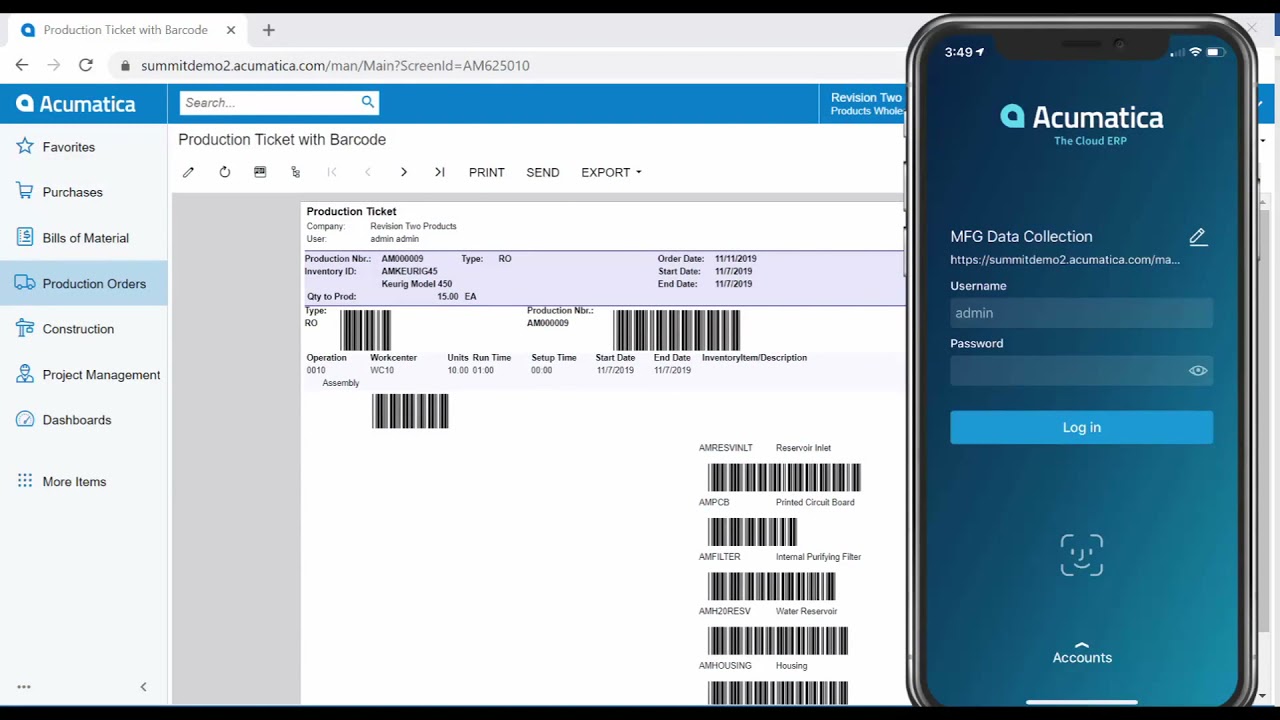The image size is (1280, 720).
Task: Go to next report page
Action: [x=404, y=172]
